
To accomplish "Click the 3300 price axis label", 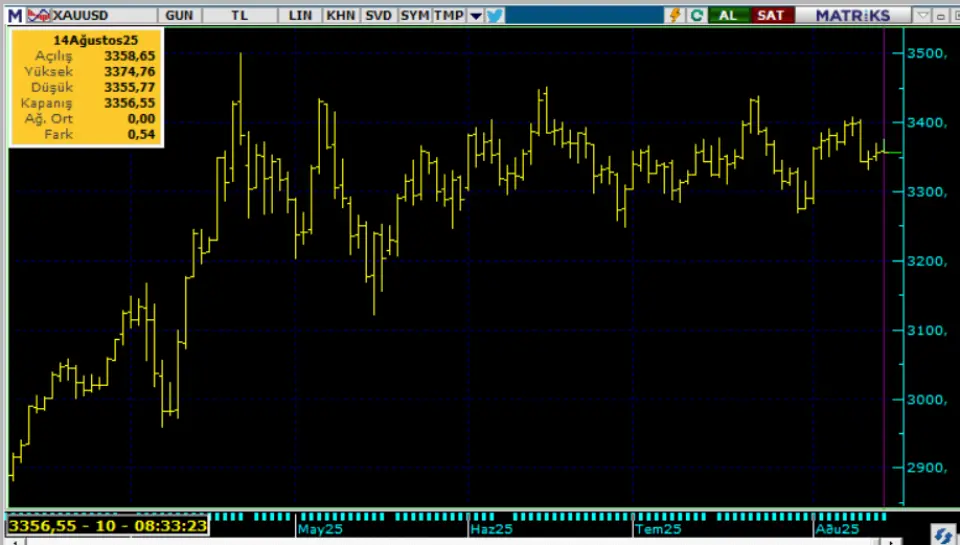I will point(927,192).
